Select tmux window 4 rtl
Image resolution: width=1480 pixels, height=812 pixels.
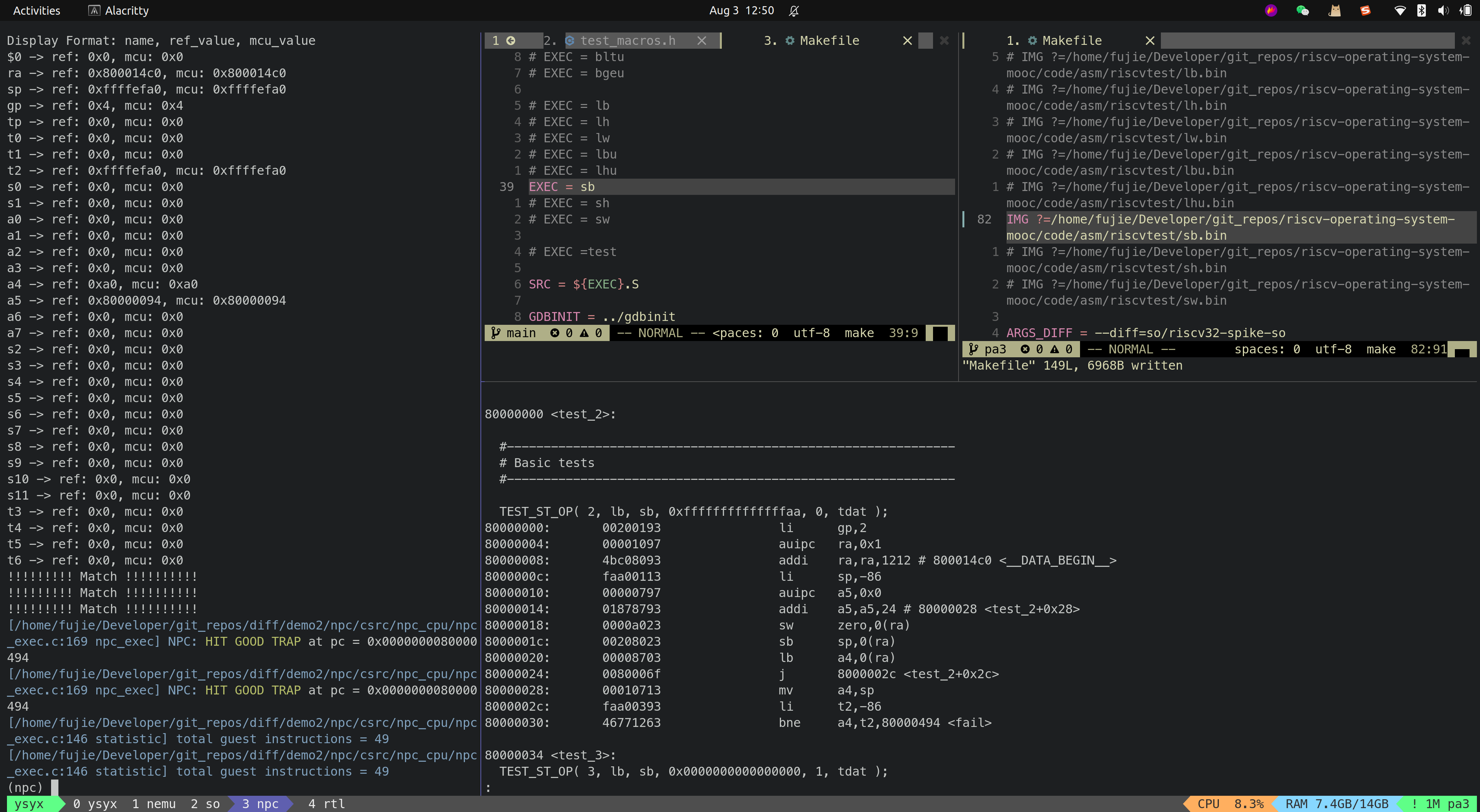[326, 804]
